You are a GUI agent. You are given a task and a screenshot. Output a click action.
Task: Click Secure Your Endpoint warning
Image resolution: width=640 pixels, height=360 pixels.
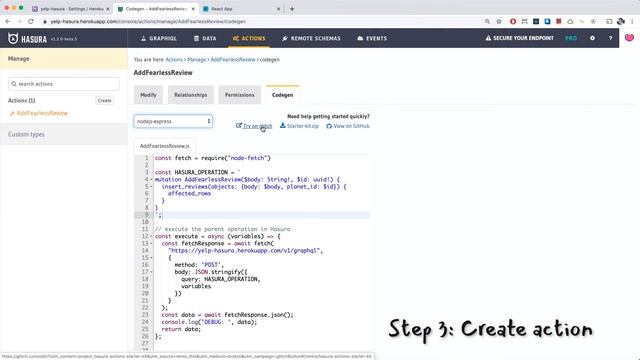[x=519, y=38]
